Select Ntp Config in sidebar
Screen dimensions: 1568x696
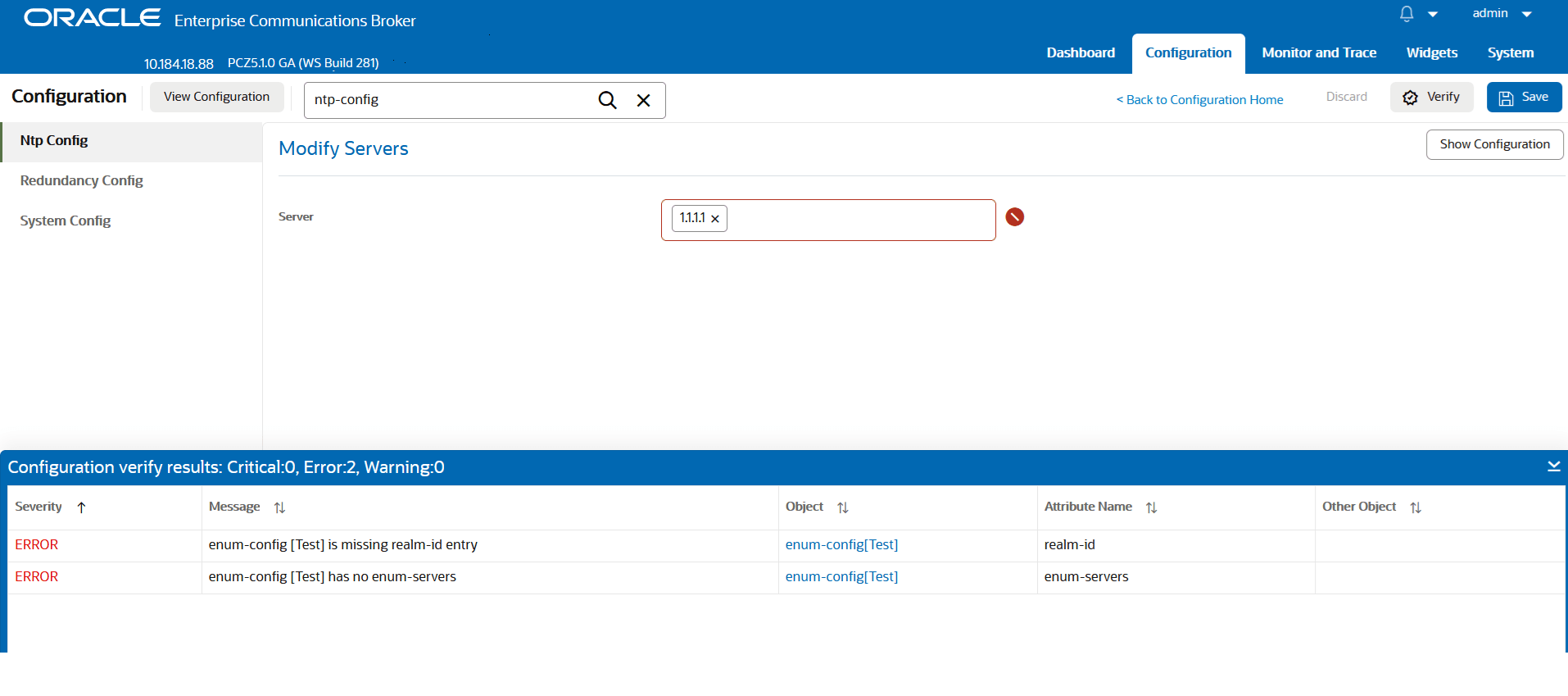coord(131,141)
